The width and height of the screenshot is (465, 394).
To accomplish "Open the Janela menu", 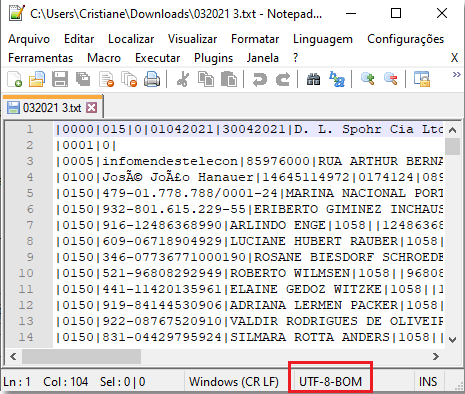I will coord(263,58).
